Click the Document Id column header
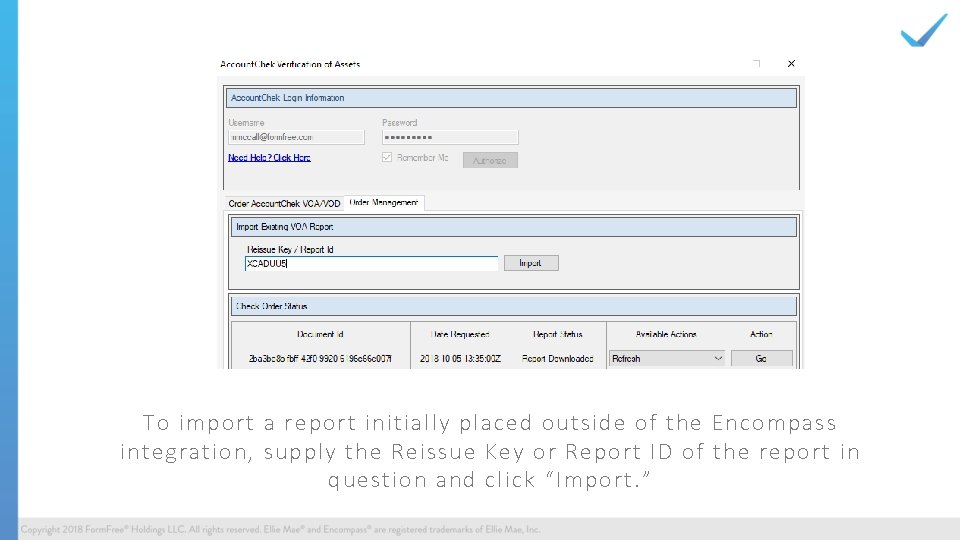The height and width of the screenshot is (540, 960). point(320,334)
